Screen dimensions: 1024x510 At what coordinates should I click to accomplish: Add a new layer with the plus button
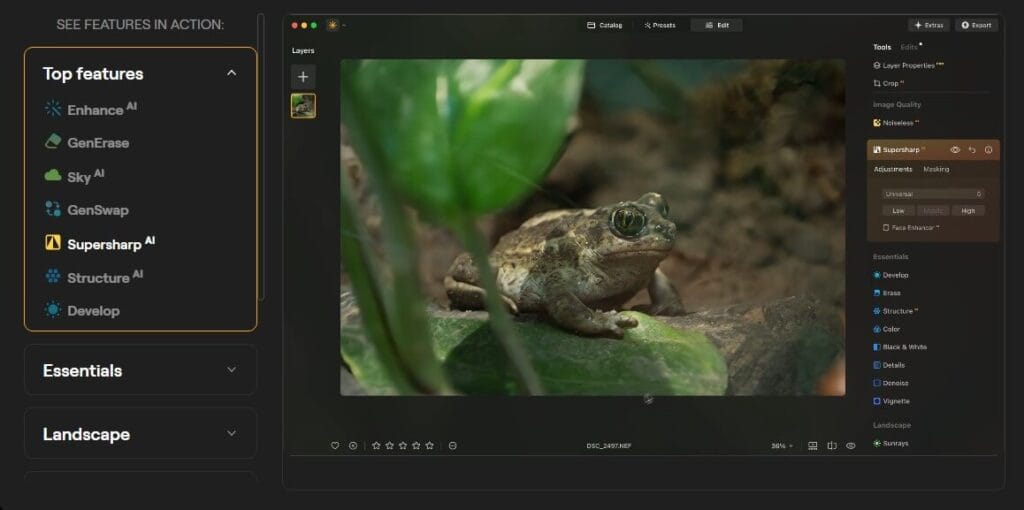click(303, 77)
